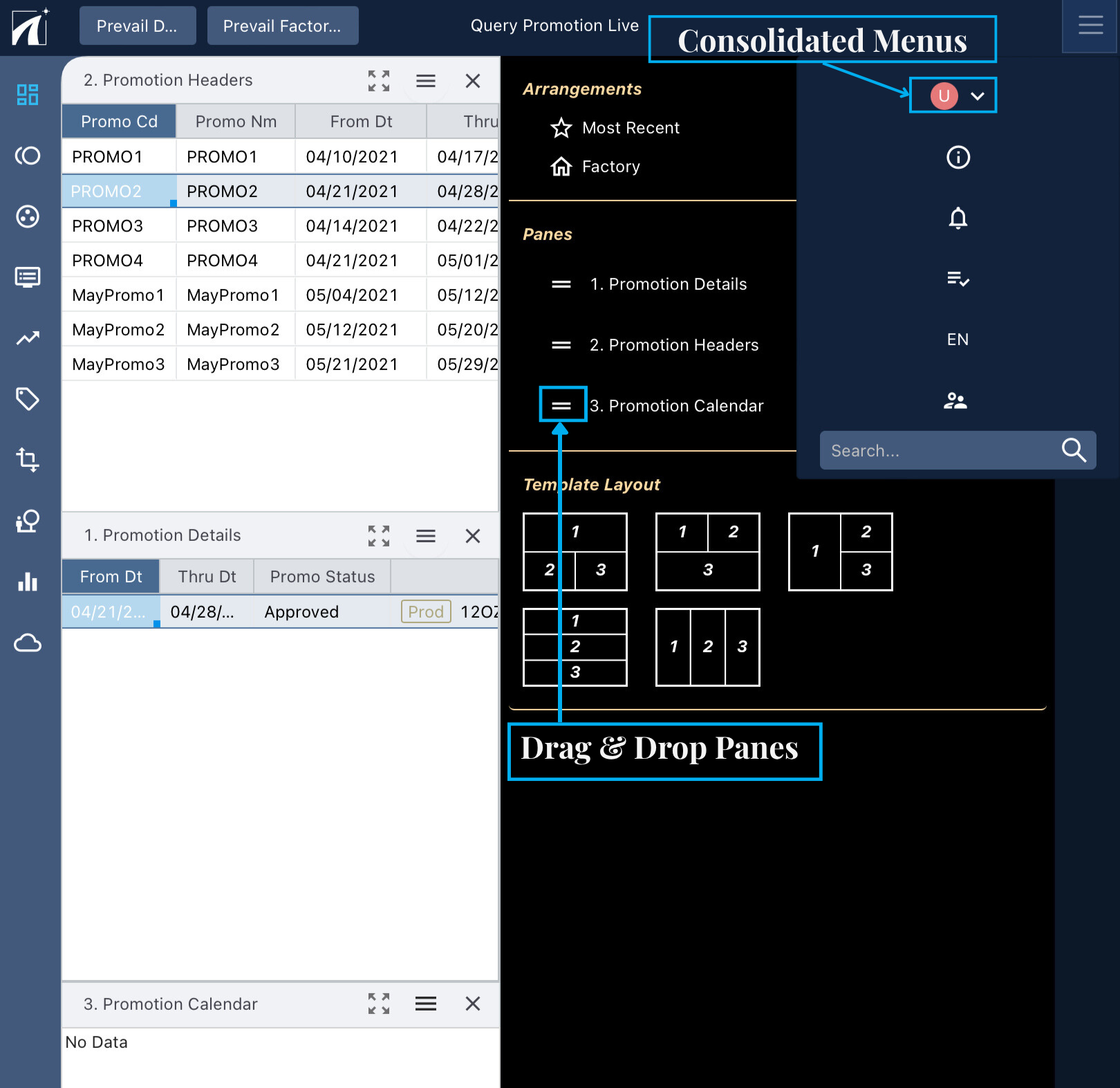The image size is (1120, 1088).
Task: Open the task list icon in user menu
Action: click(x=958, y=279)
